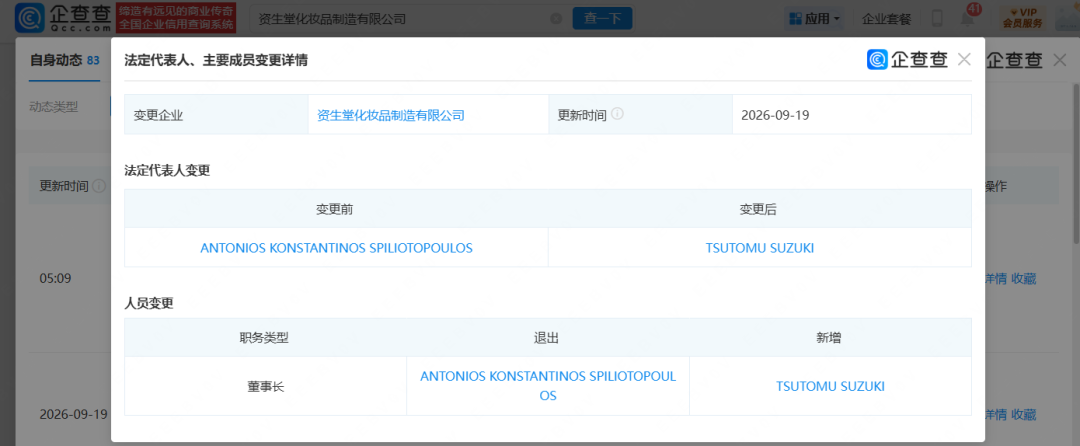This screenshot has width=1080, height=446.
Task: Open ANTONIOS link in 退出 column
Action: 548,386
